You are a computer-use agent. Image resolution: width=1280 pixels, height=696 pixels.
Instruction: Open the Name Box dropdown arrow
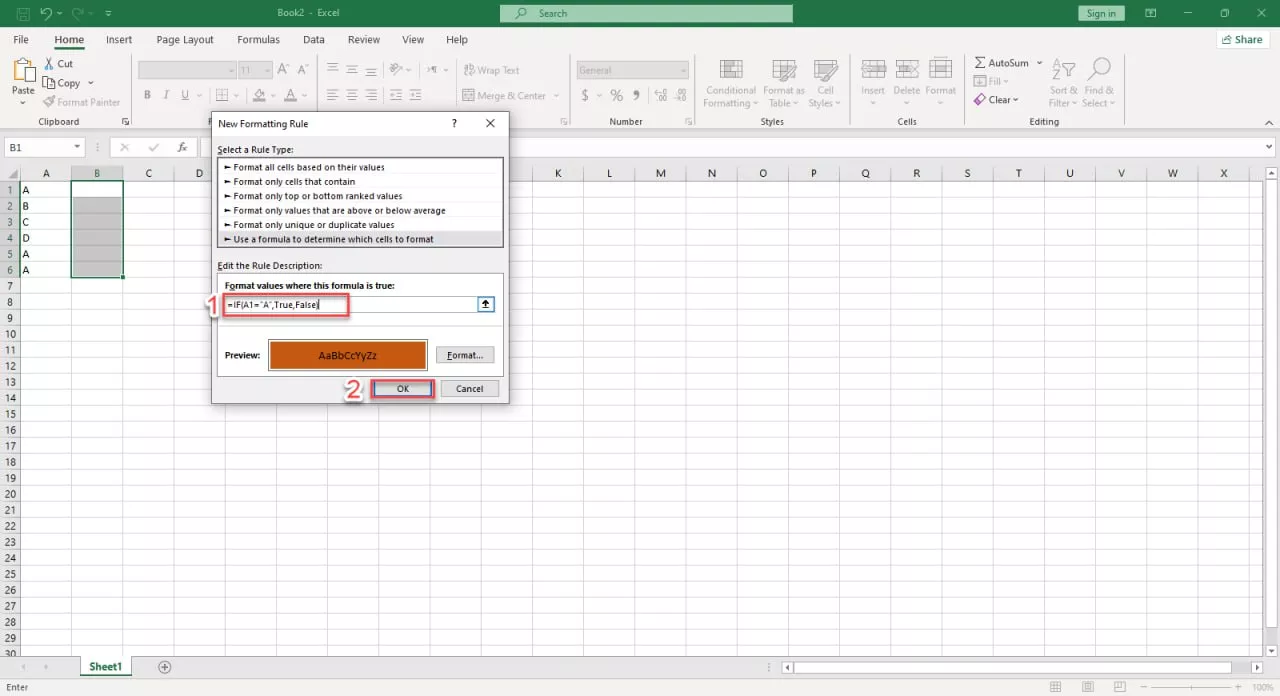[x=77, y=147]
